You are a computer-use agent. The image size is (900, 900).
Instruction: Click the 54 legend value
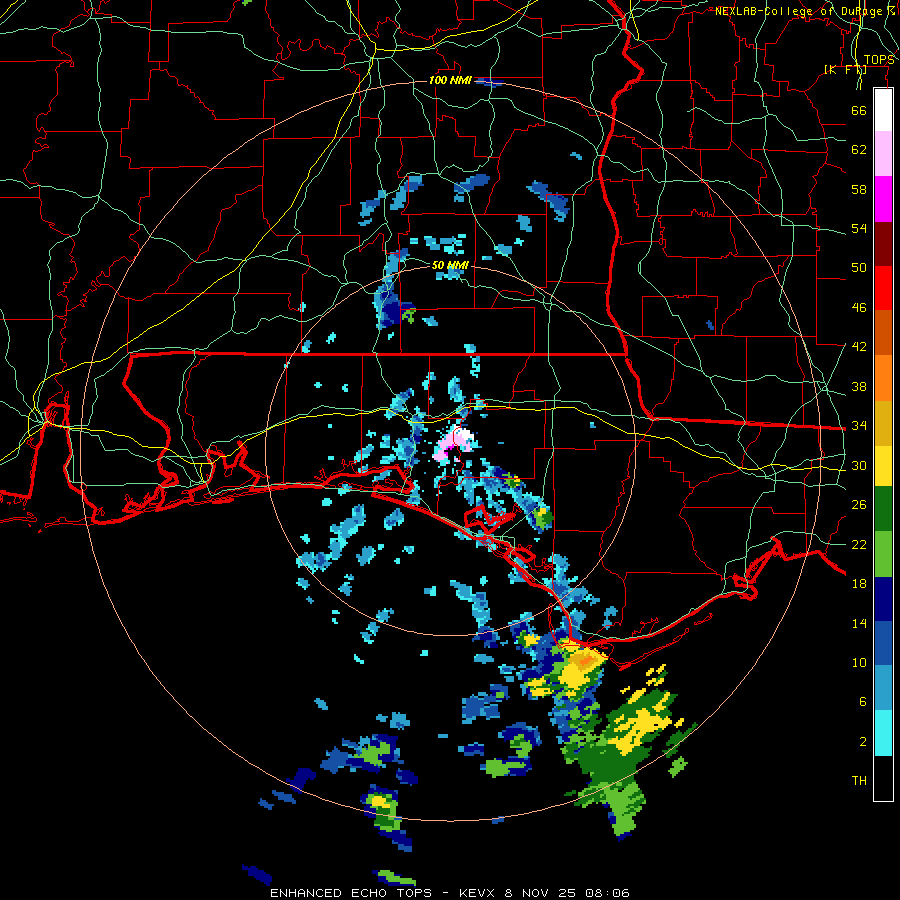tap(859, 228)
